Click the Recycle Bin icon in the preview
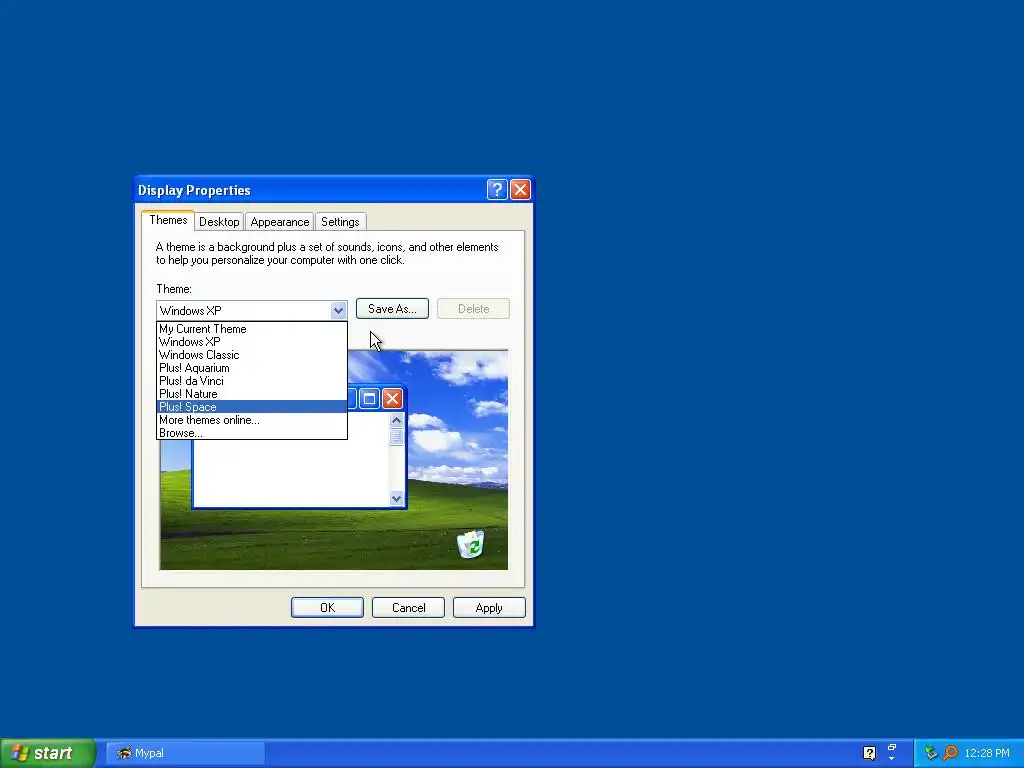 470,544
